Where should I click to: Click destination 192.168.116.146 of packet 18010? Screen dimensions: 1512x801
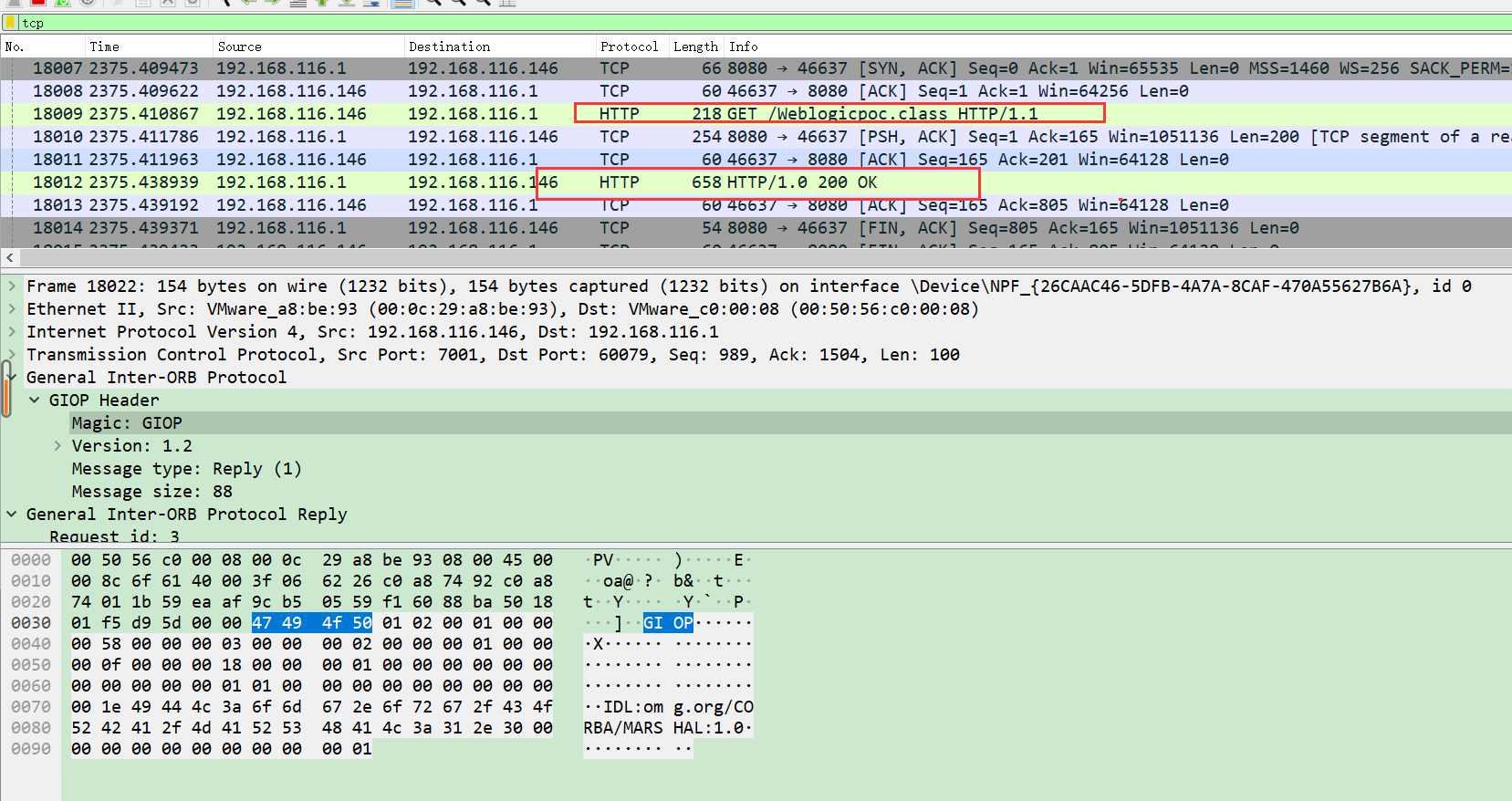[x=483, y=137]
